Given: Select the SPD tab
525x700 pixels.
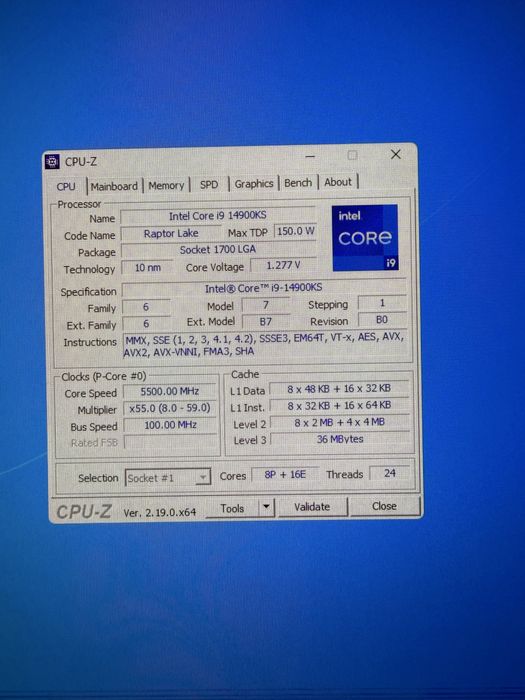Looking at the screenshot, I should (x=209, y=184).
